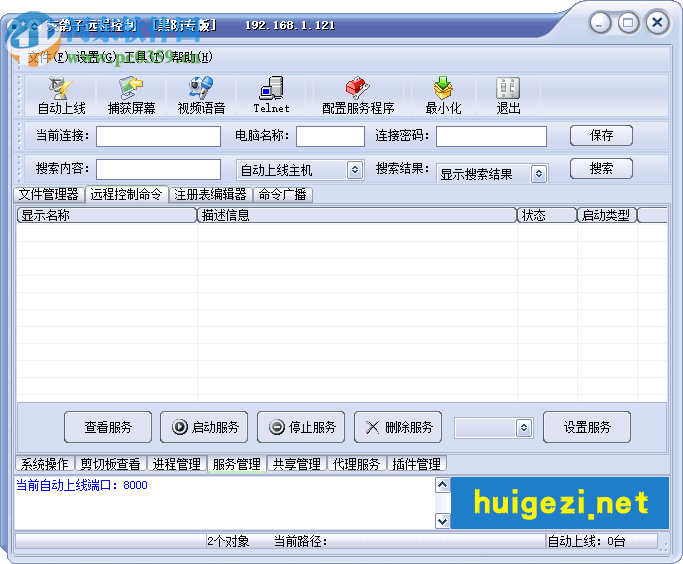Click the 保存 save button
Viewport: 683px width, 564px height.
(x=601, y=135)
